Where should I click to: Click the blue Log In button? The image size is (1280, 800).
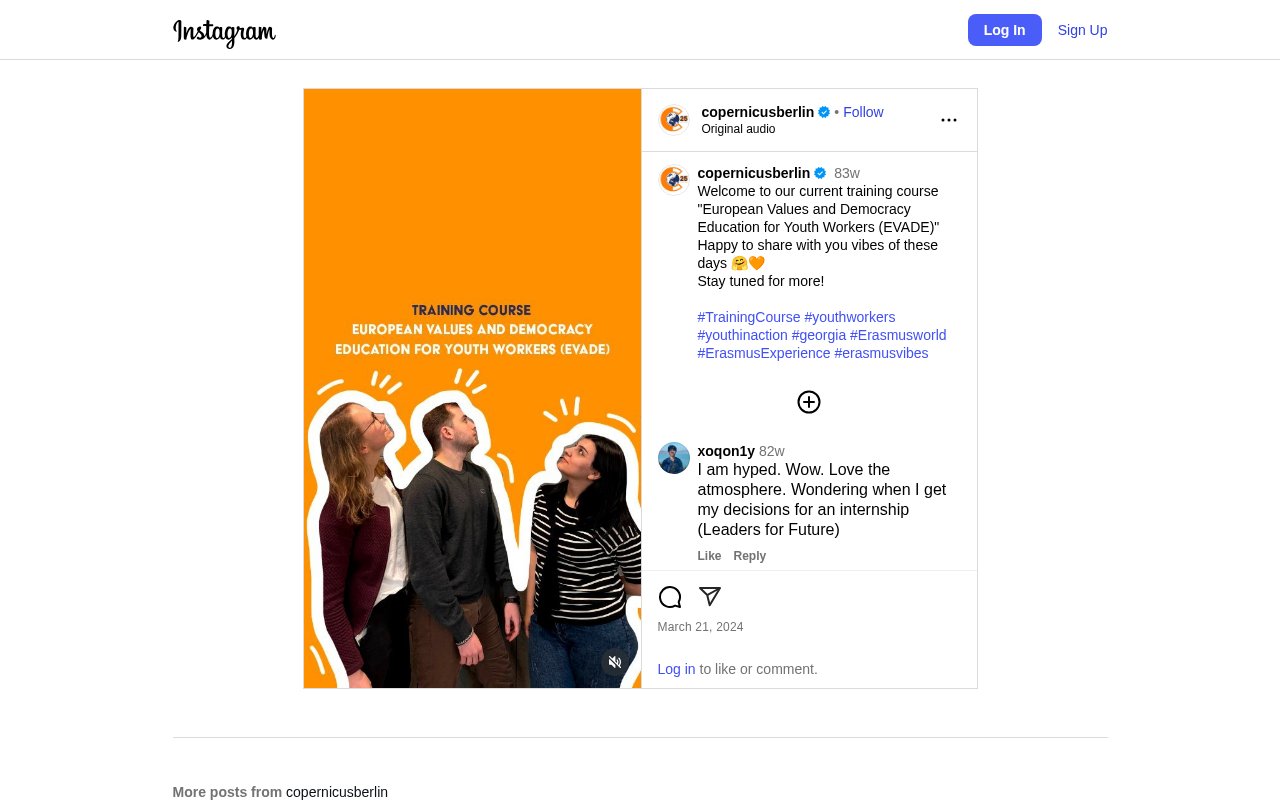click(1005, 30)
